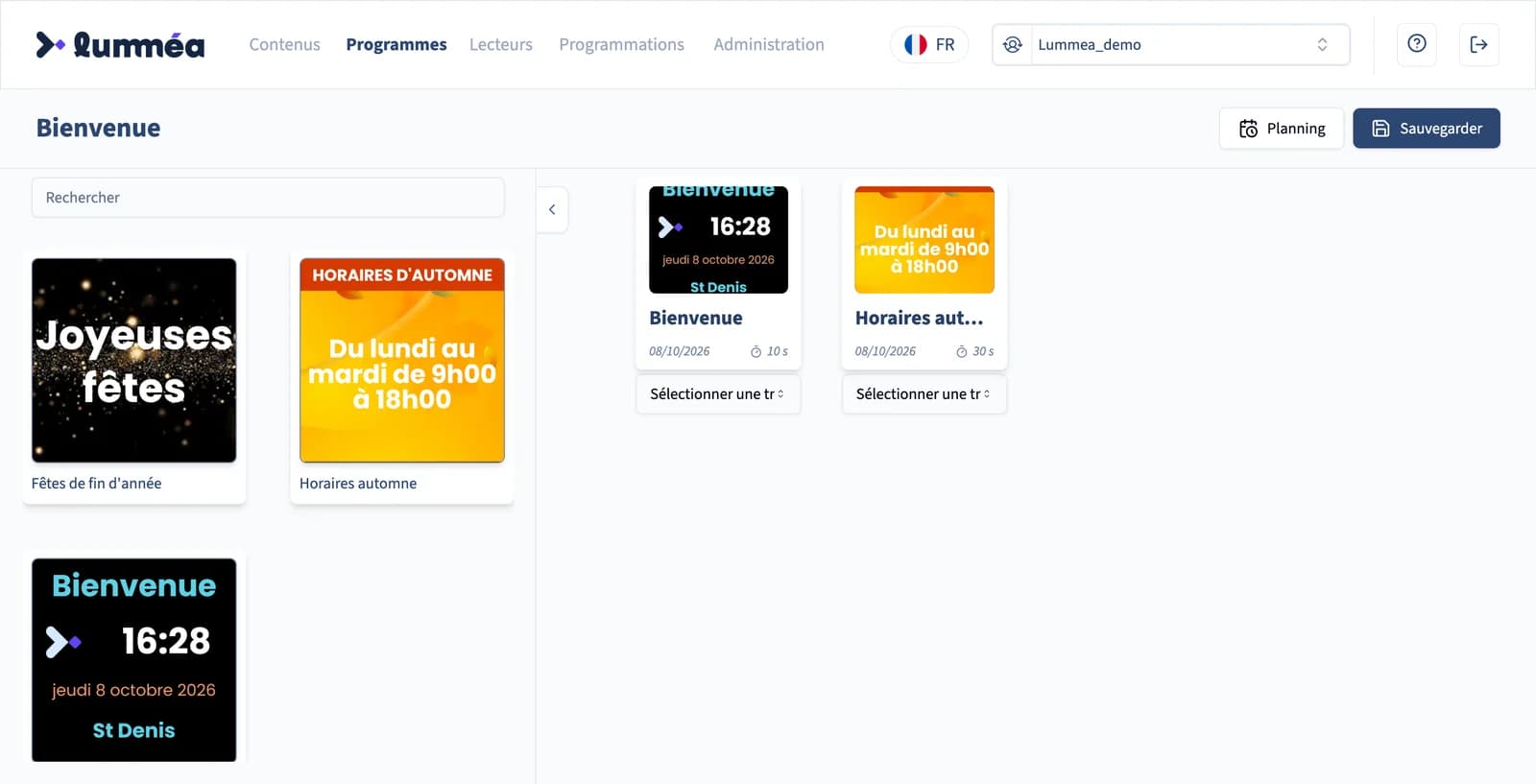Open the FR language selector
The image size is (1536, 784).
click(929, 44)
